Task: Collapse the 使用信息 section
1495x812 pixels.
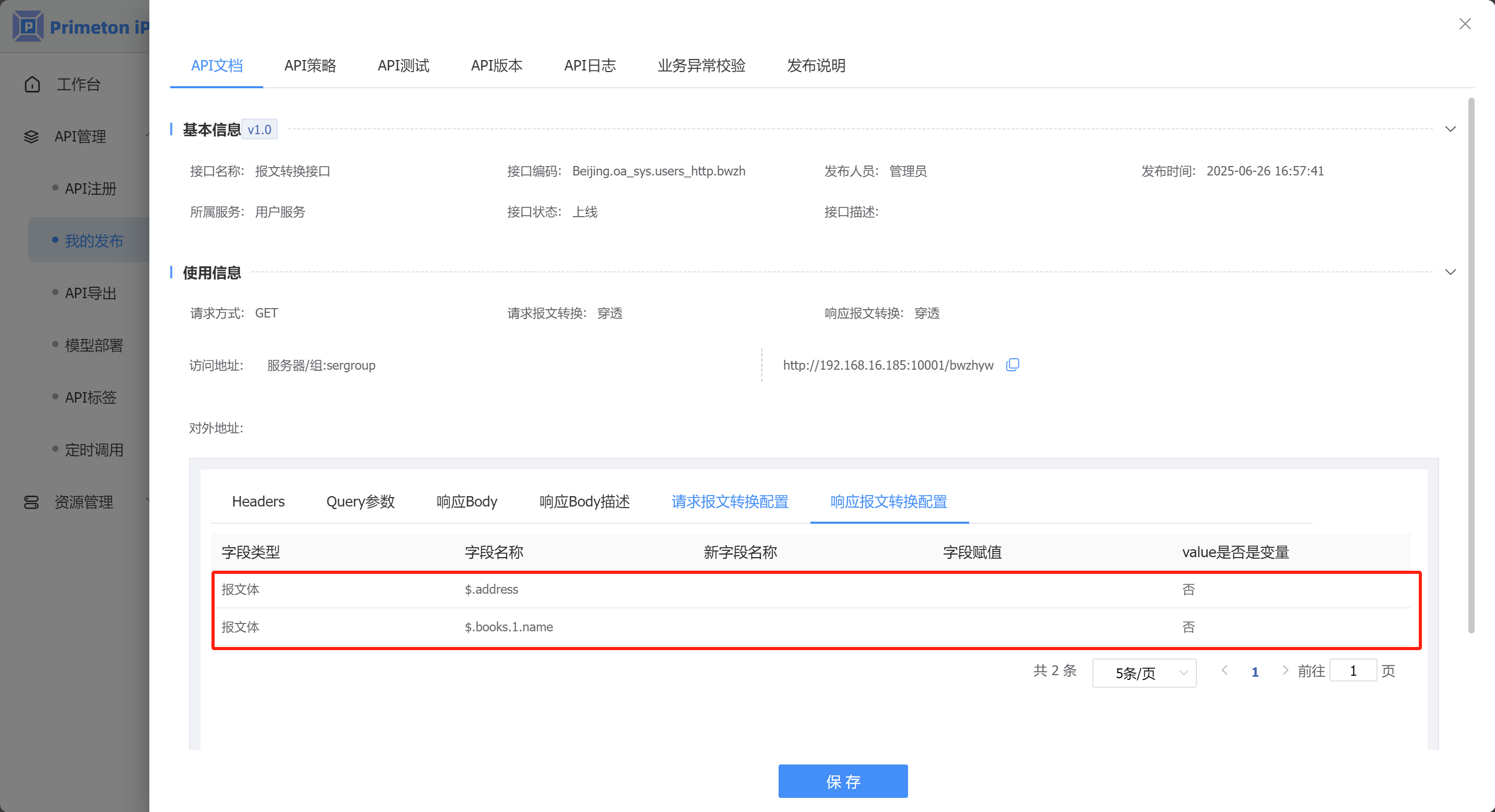Action: tap(1450, 272)
